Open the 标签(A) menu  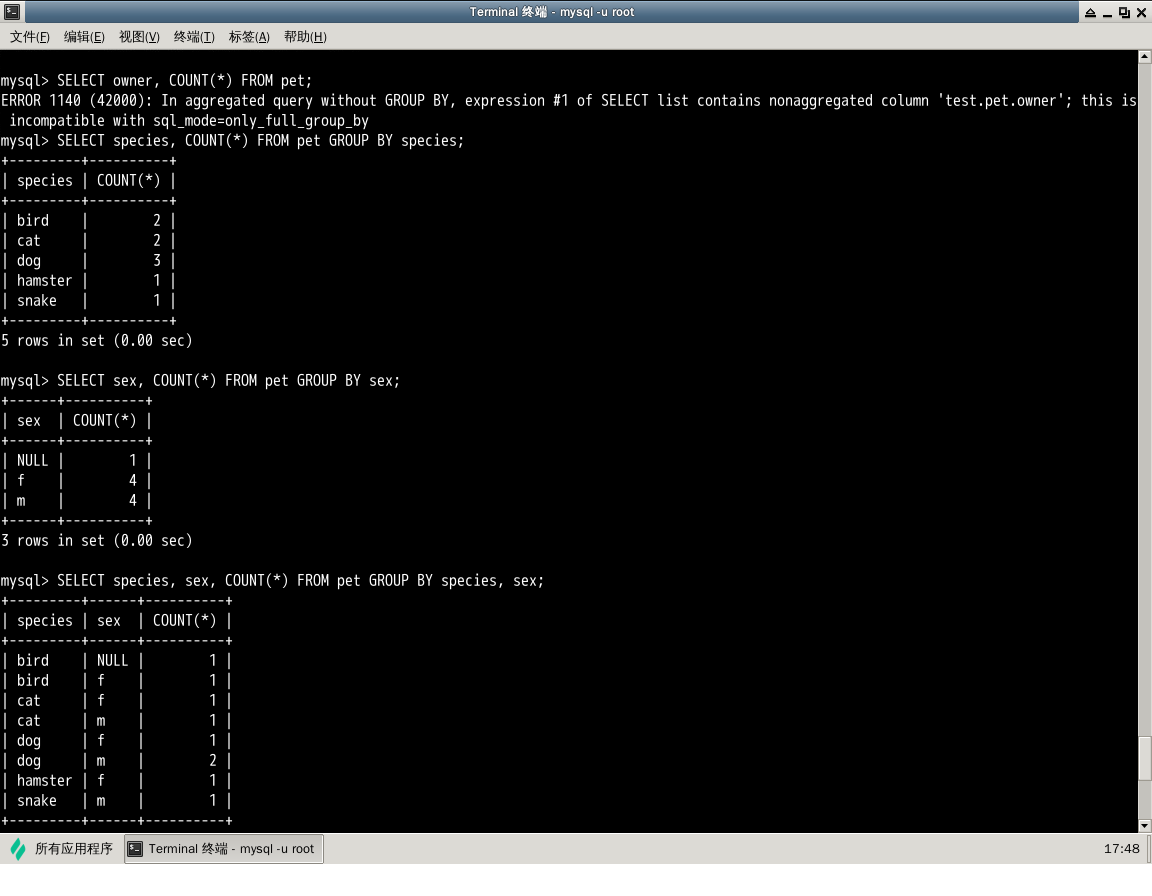(249, 37)
